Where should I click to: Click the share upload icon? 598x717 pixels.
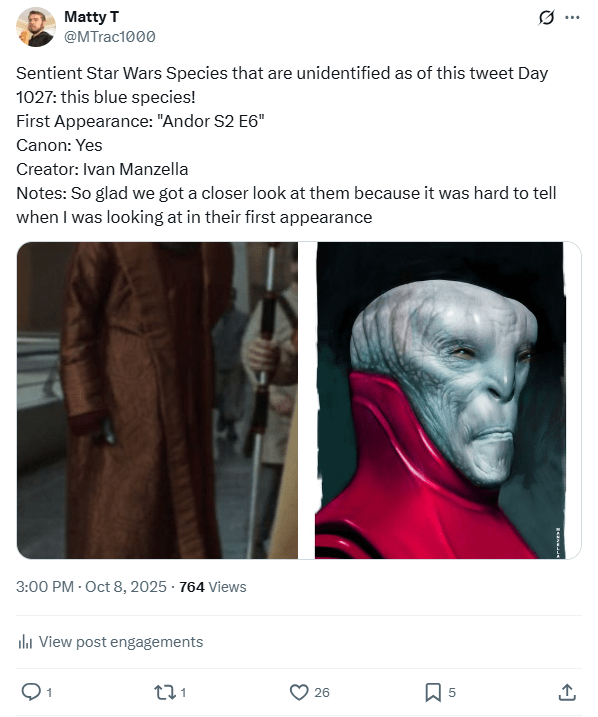[x=567, y=692]
